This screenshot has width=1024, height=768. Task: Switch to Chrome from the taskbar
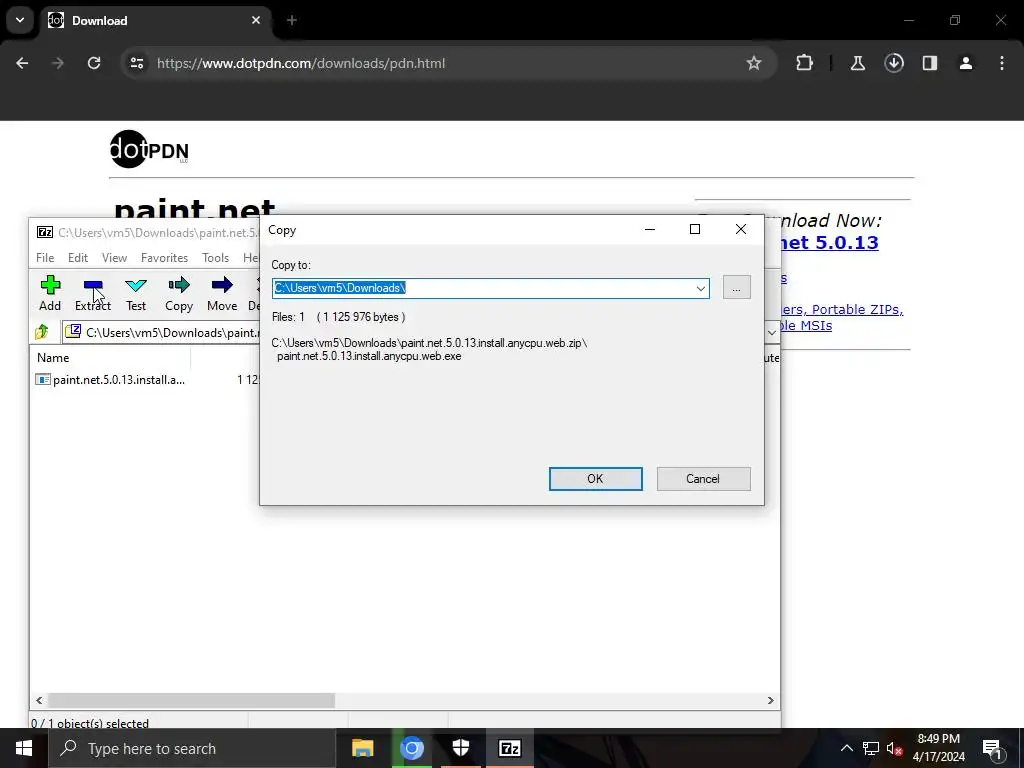(411, 748)
